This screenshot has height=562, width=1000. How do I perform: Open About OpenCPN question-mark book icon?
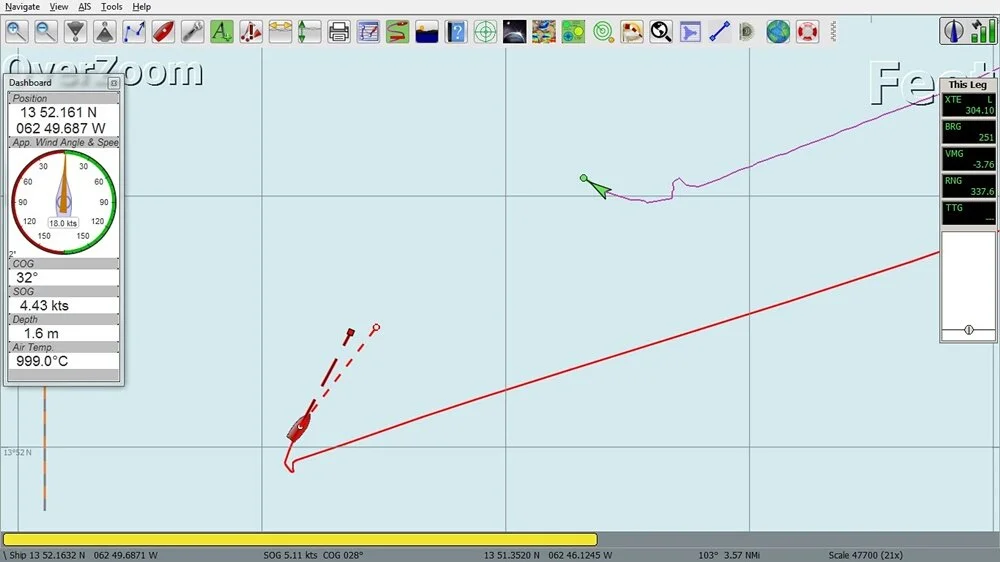click(x=456, y=31)
